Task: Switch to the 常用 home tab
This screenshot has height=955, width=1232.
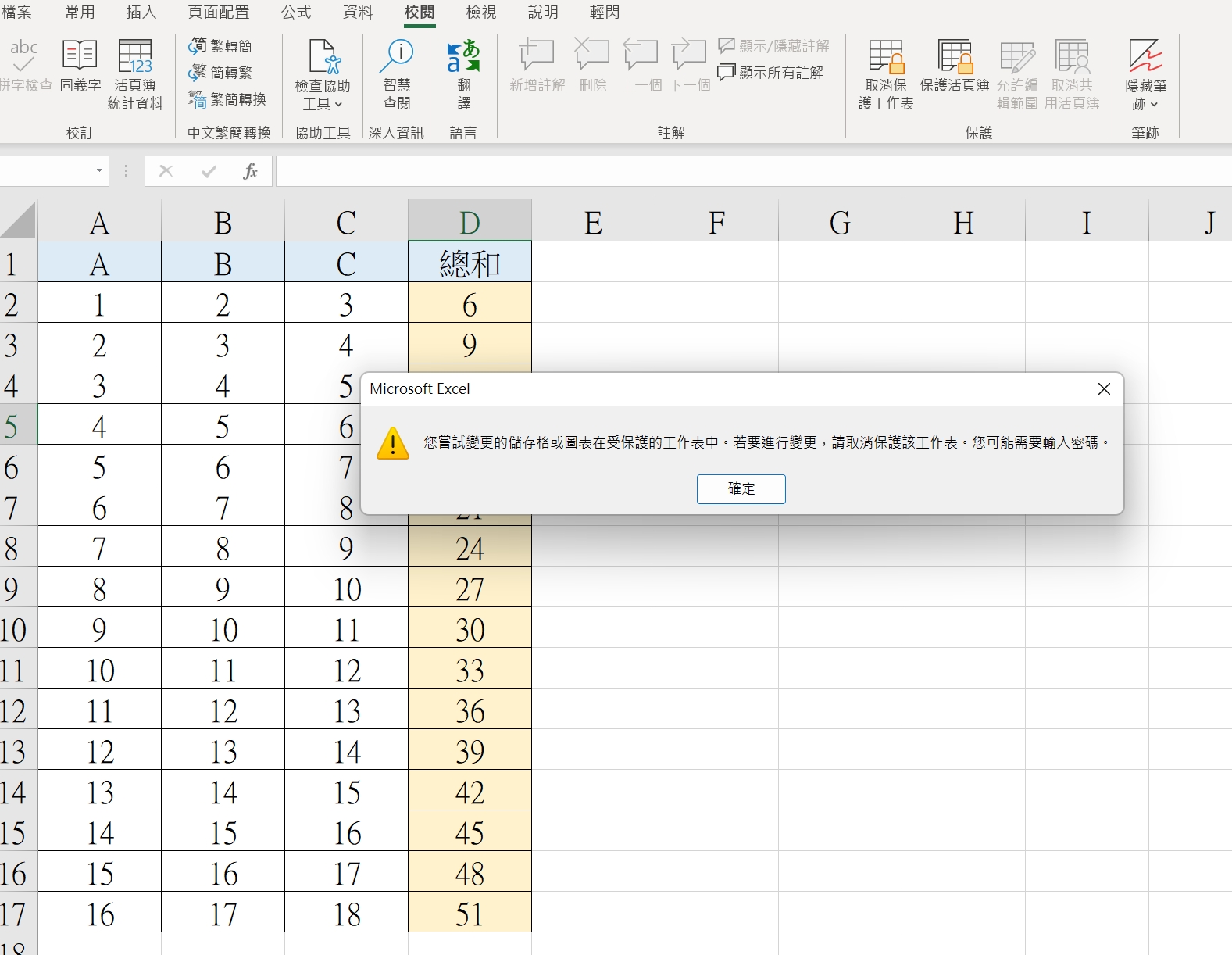Action: click(x=80, y=13)
